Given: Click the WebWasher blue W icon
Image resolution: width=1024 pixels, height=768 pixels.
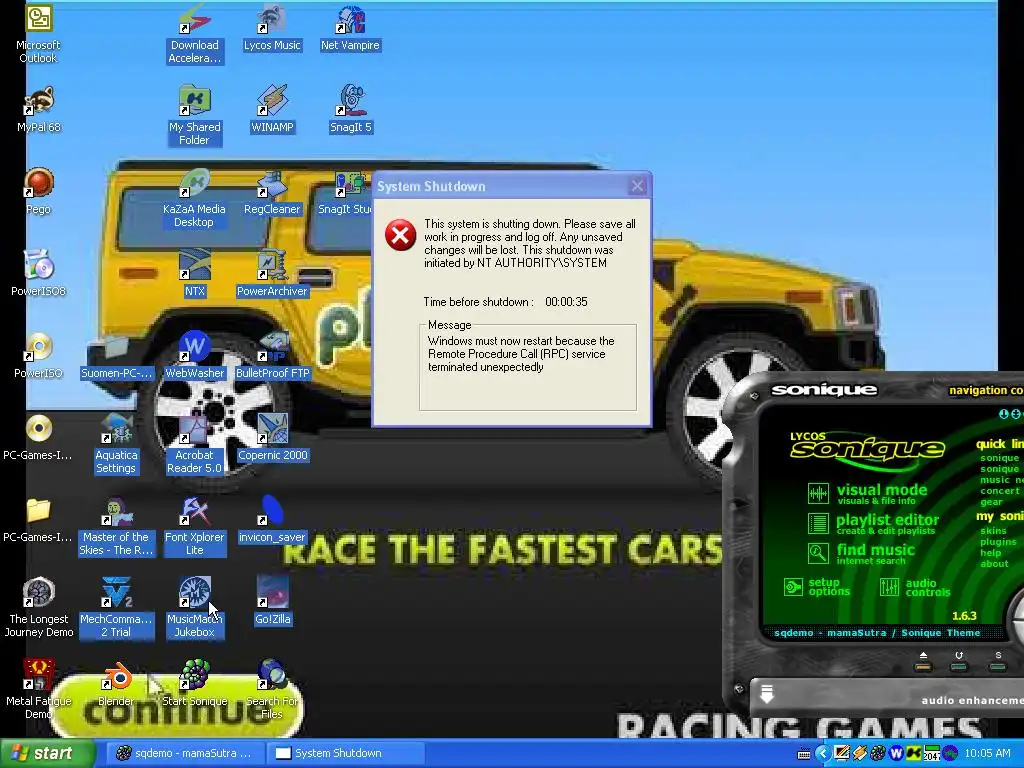Looking at the screenshot, I should point(195,347).
